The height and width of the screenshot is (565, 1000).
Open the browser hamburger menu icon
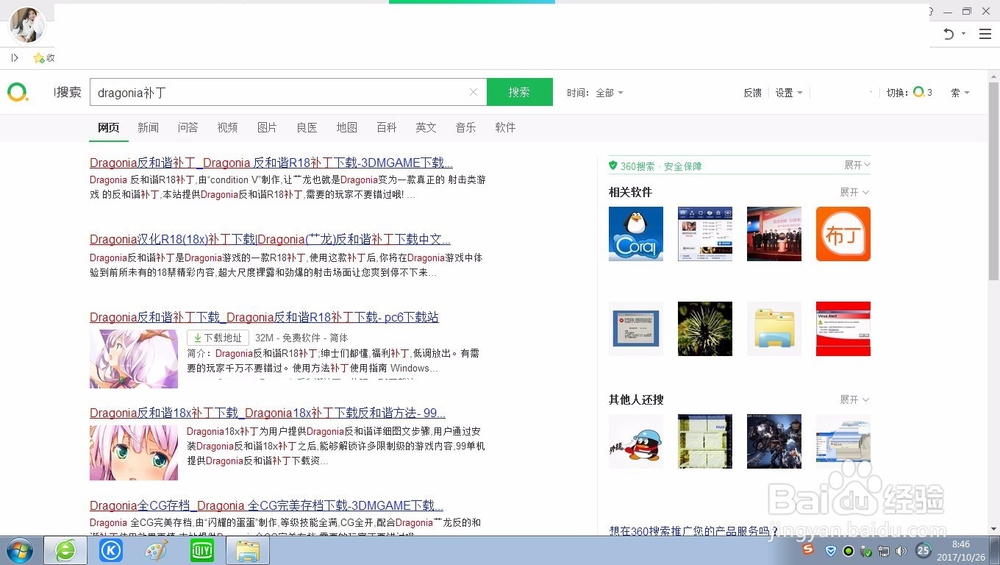pyautogui.click(x=985, y=34)
